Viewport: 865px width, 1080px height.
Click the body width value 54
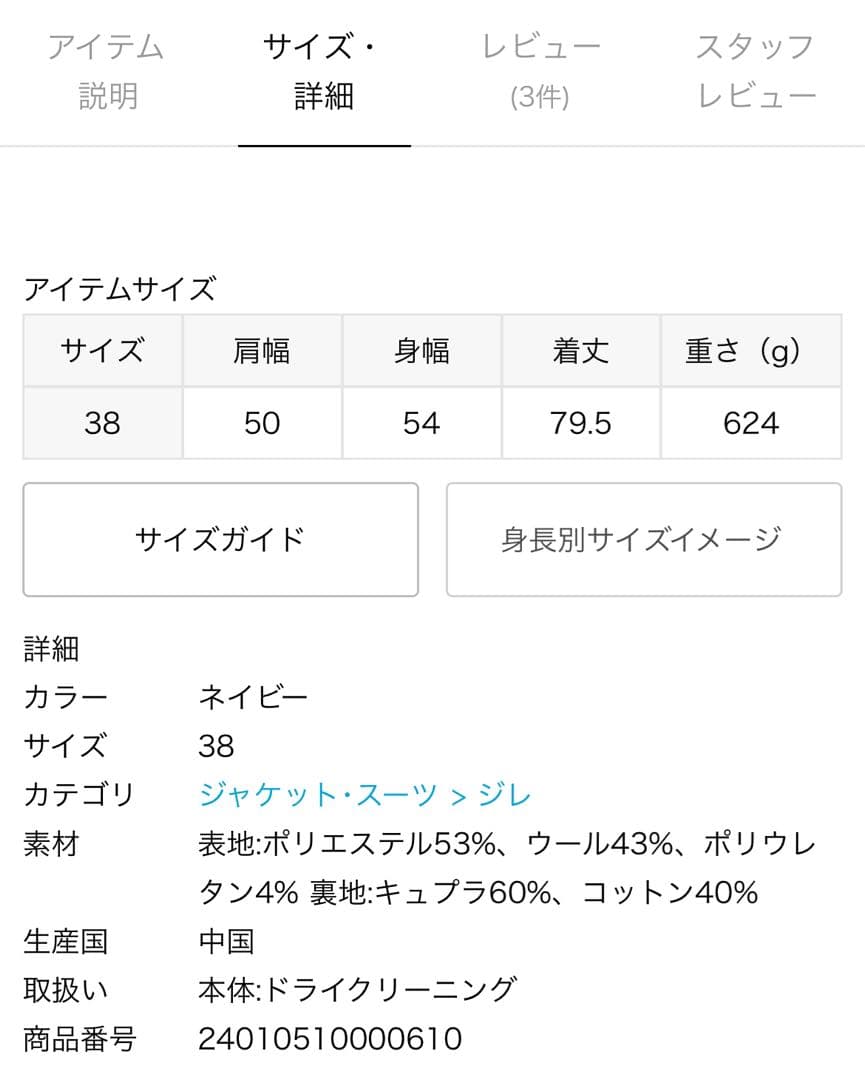421,423
